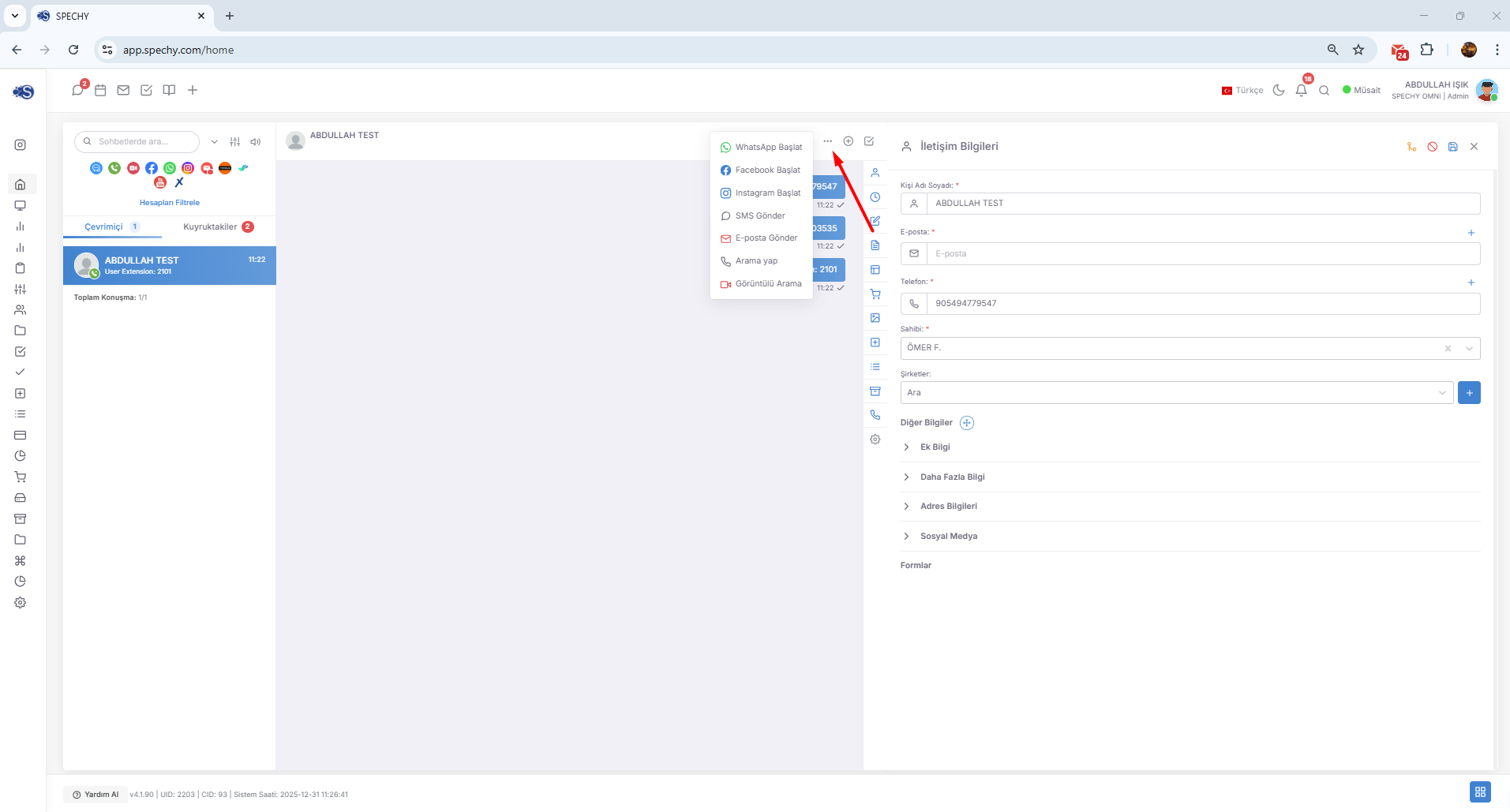Click the three-dots more options icon

point(827,141)
